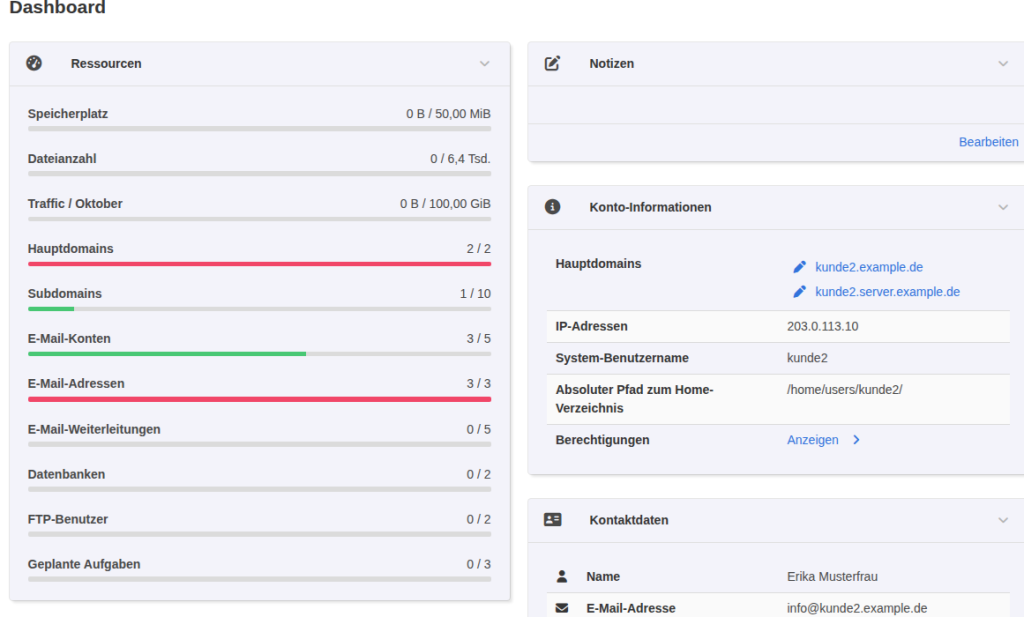Click pencil icon beside kunde2.example.de
The width and height of the screenshot is (1024, 617).
[x=799, y=267]
